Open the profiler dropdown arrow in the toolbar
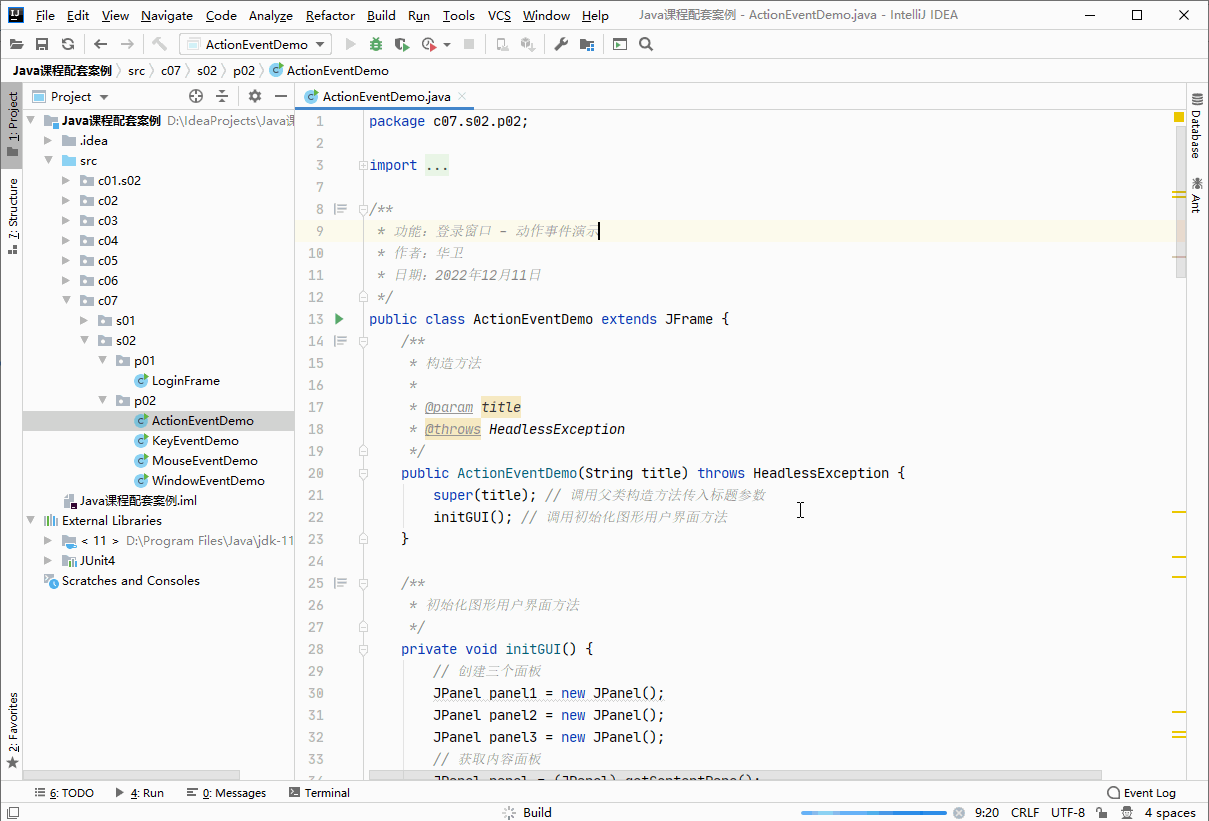1209x821 pixels. [x=447, y=44]
